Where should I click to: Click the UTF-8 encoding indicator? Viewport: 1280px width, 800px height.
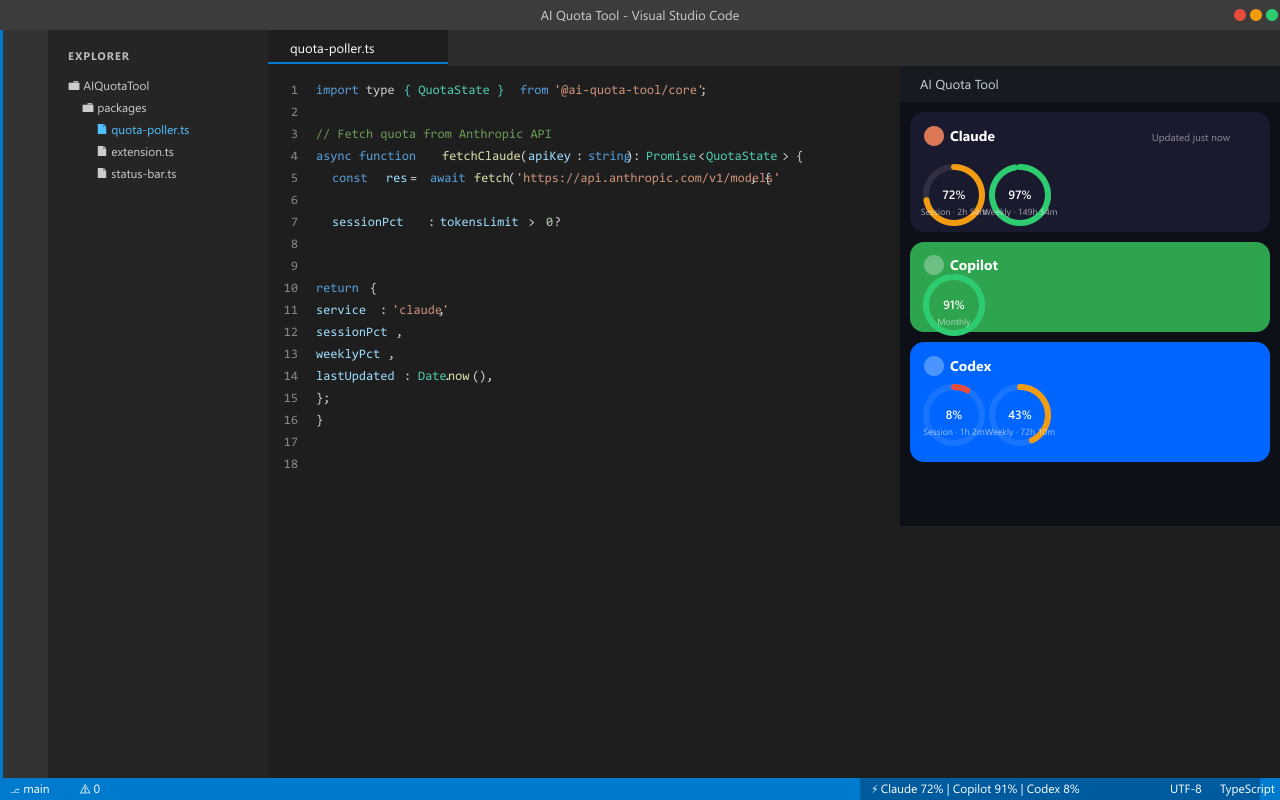pos(1186,789)
